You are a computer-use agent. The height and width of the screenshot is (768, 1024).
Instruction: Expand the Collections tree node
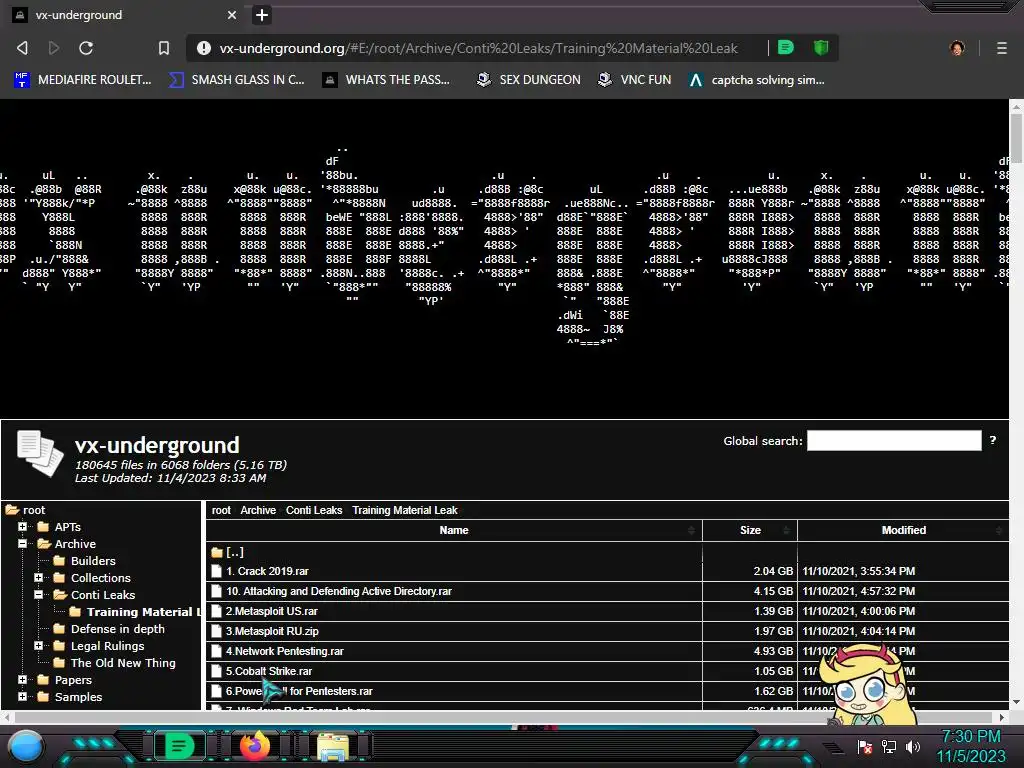pos(38,577)
